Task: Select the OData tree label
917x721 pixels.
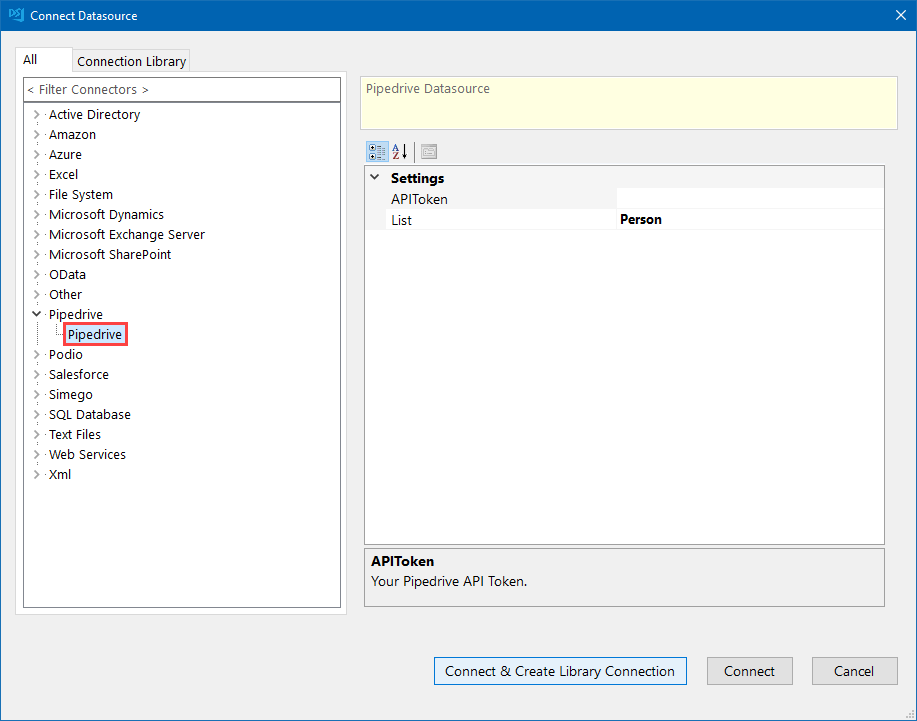Action: pyautogui.click(x=67, y=274)
